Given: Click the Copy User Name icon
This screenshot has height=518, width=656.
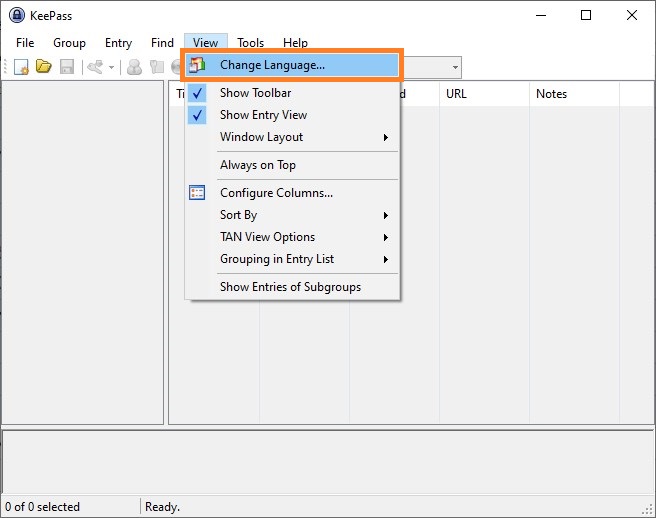Looking at the screenshot, I should coord(134,67).
